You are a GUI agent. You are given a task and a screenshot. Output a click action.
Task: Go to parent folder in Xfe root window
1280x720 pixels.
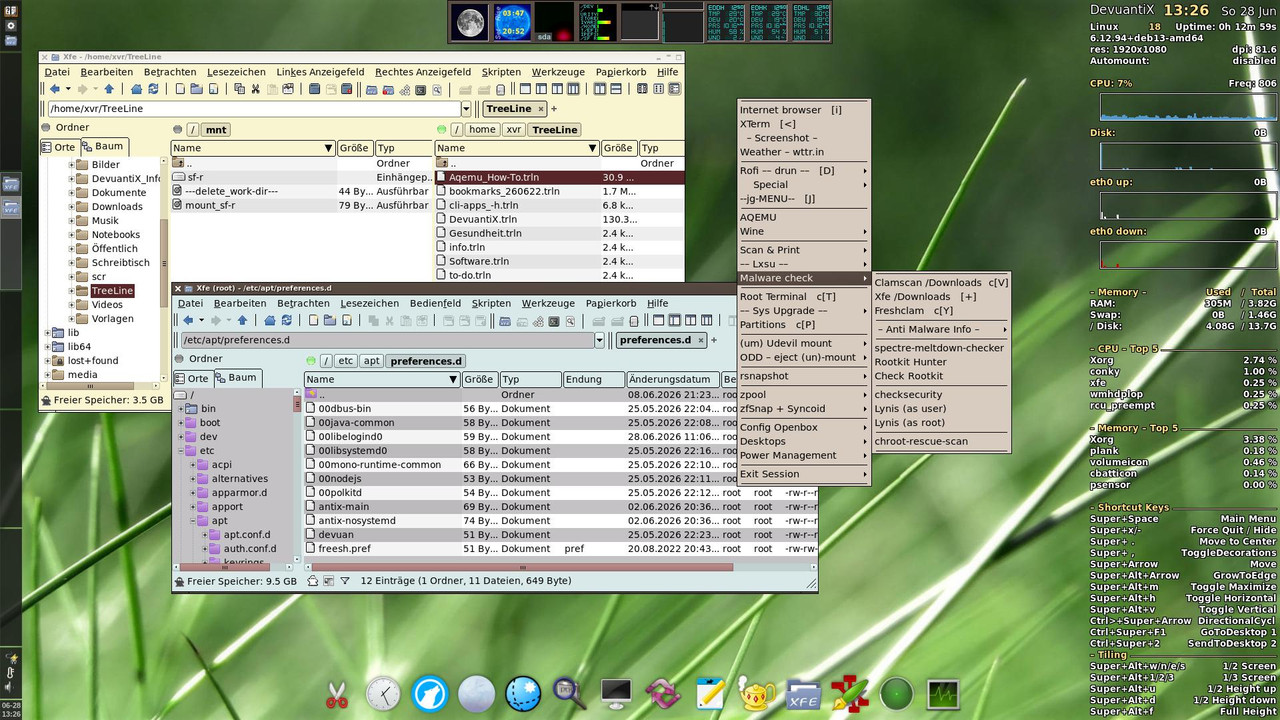click(x=242, y=320)
